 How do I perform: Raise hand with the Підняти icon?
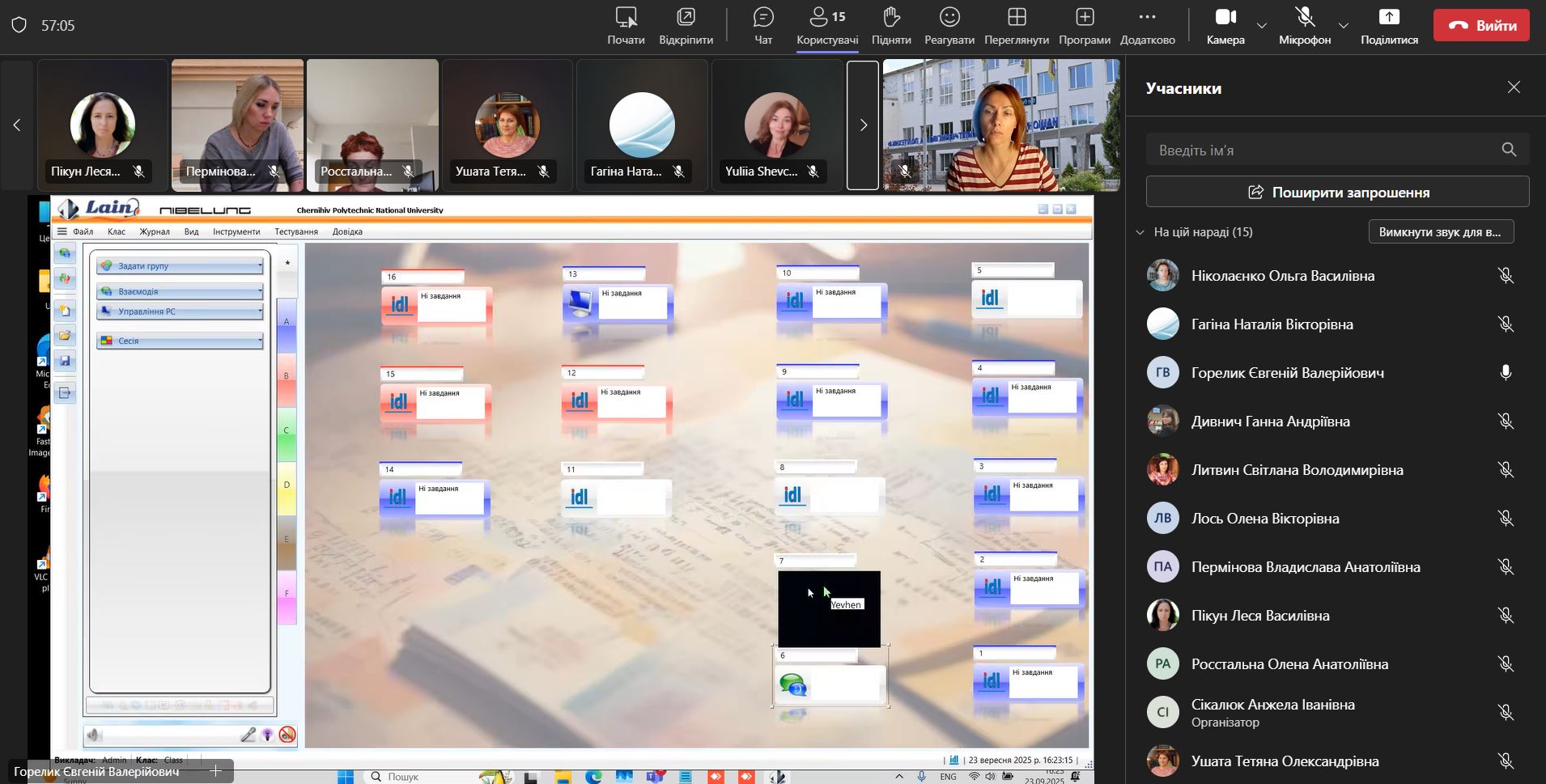[x=891, y=18]
